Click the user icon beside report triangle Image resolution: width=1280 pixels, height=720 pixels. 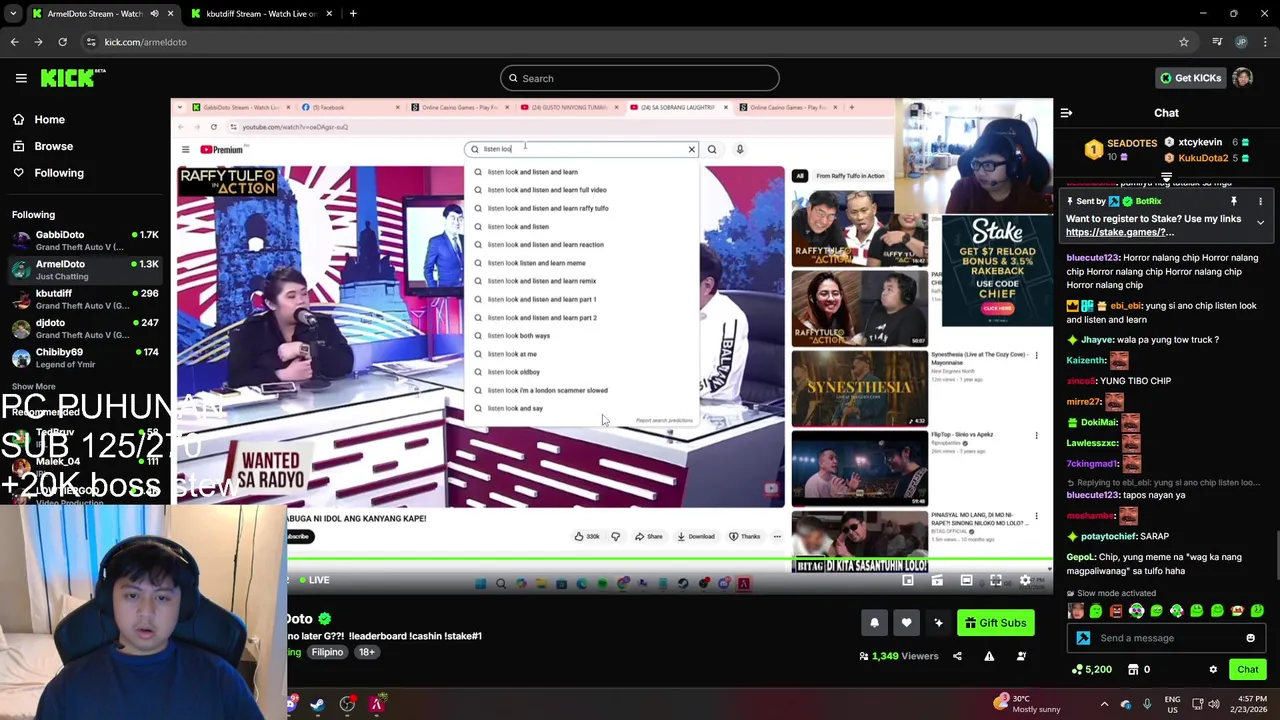coord(1021,656)
